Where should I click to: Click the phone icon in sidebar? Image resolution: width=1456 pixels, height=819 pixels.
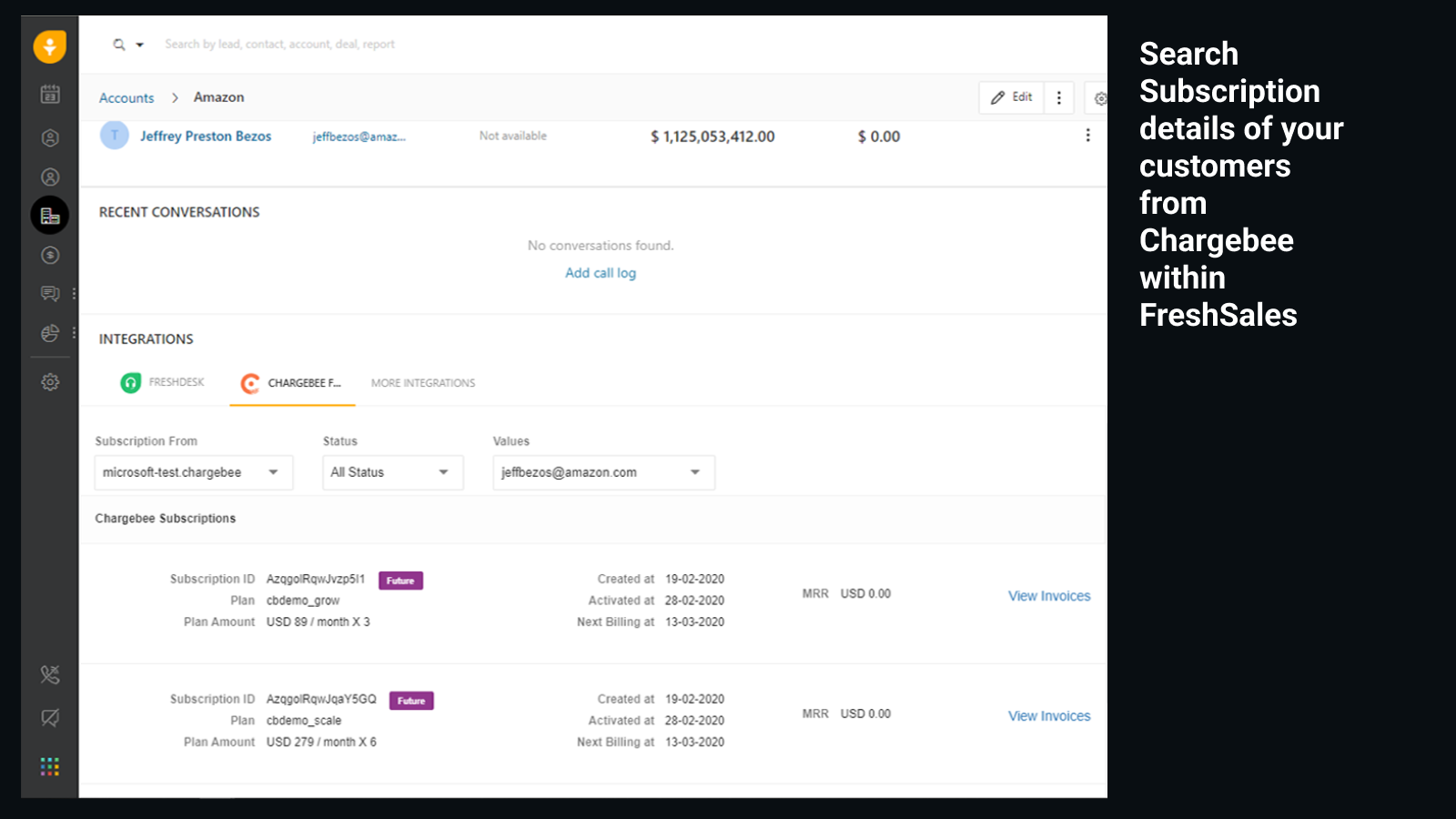coord(50,674)
